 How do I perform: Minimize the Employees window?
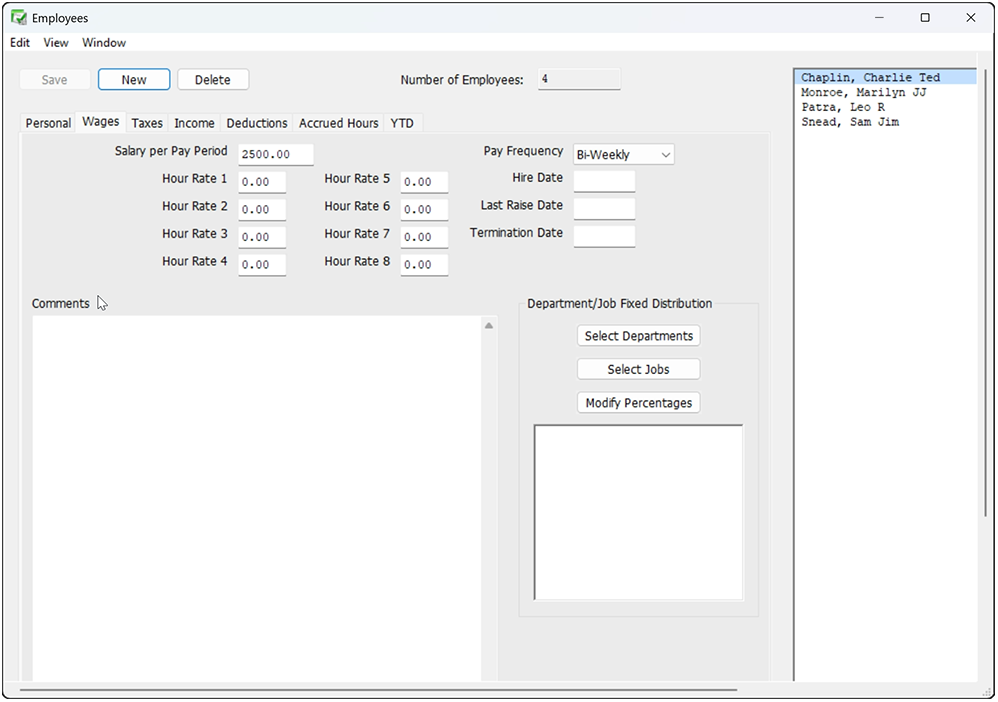pos(880,18)
